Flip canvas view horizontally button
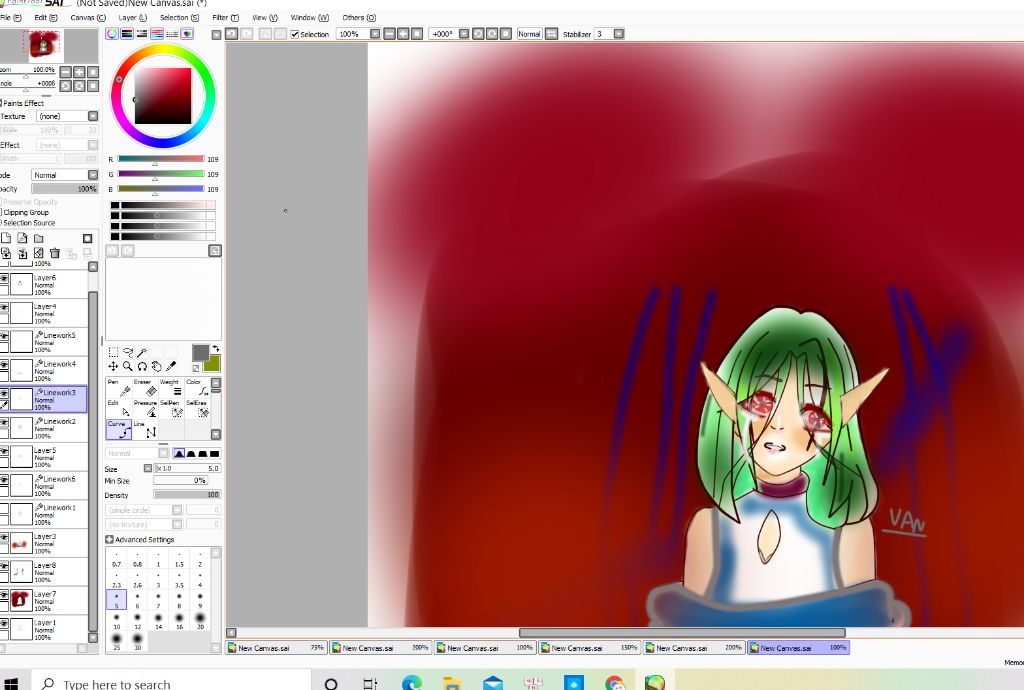Viewport: 1024px width, 690px height. click(x=551, y=34)
